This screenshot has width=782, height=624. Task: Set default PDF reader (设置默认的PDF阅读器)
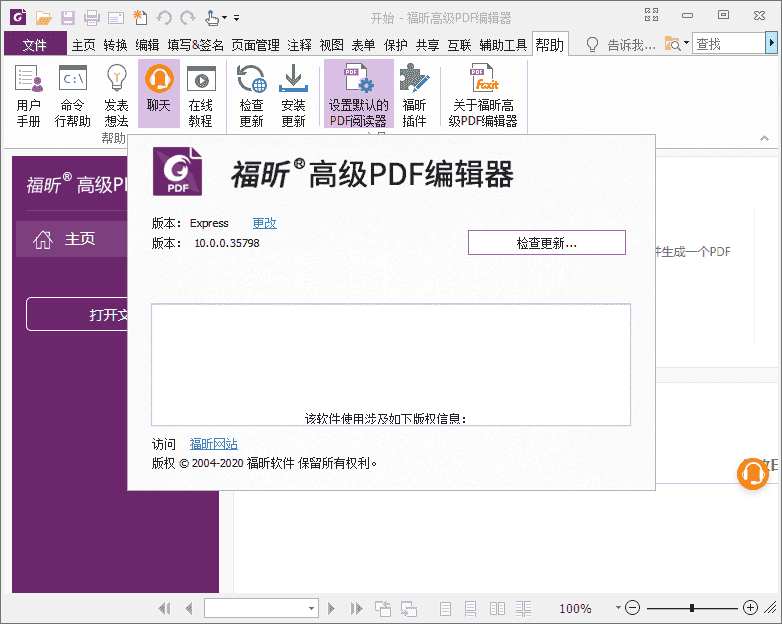tap(359, 94)
